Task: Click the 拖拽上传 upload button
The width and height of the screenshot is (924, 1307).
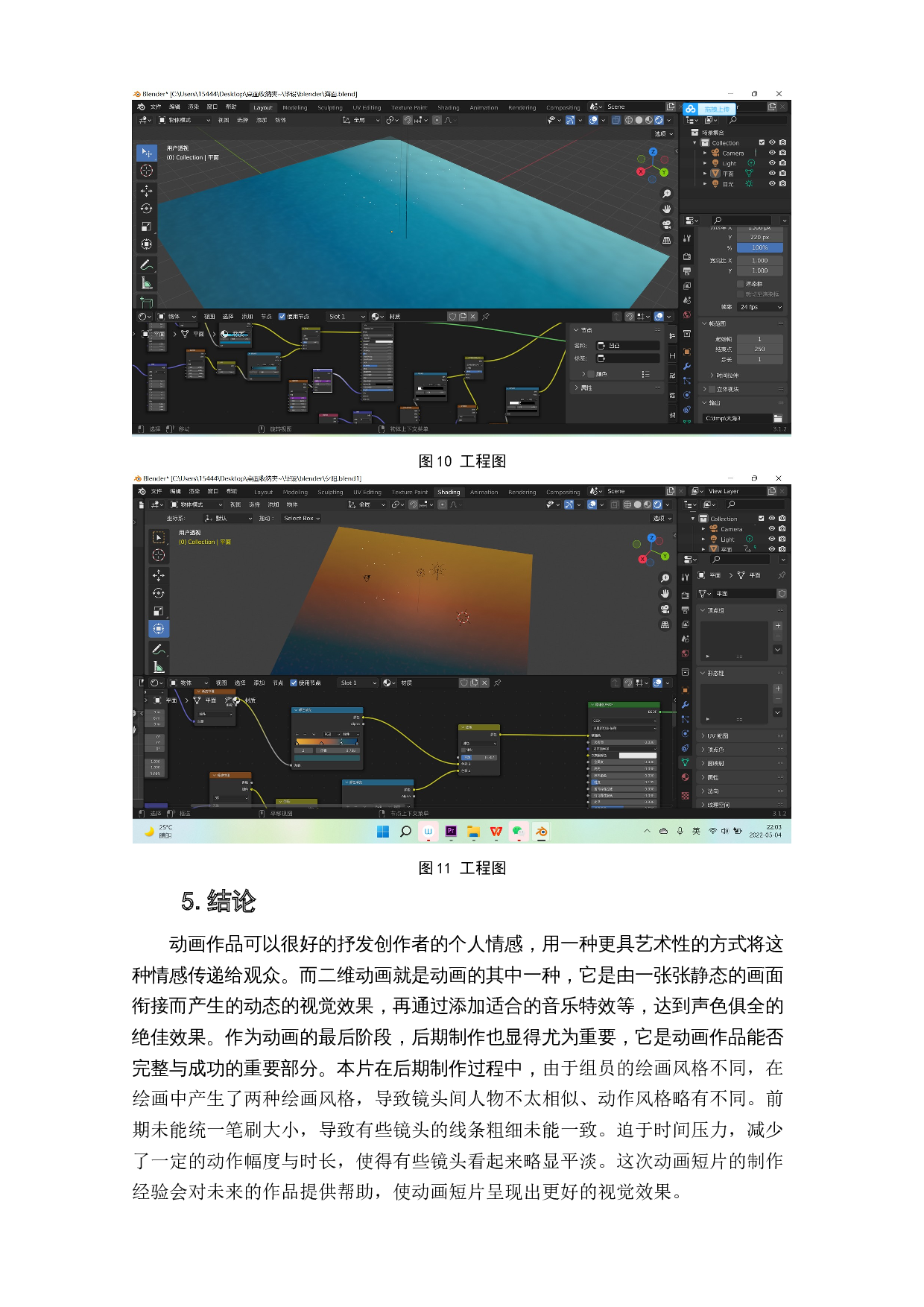Action: [x=716, y=110]
